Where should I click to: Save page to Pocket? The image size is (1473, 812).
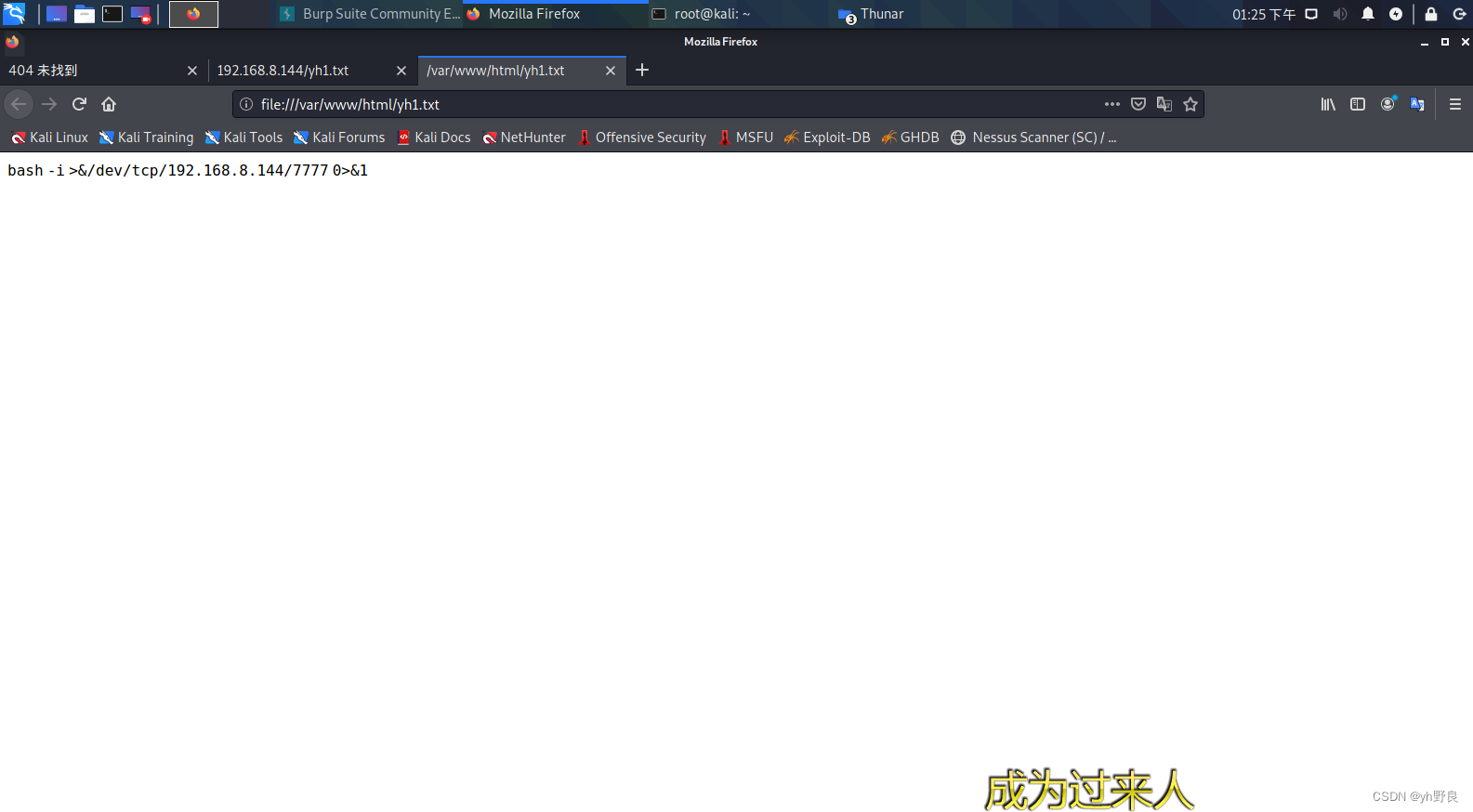pos(1138,104)
